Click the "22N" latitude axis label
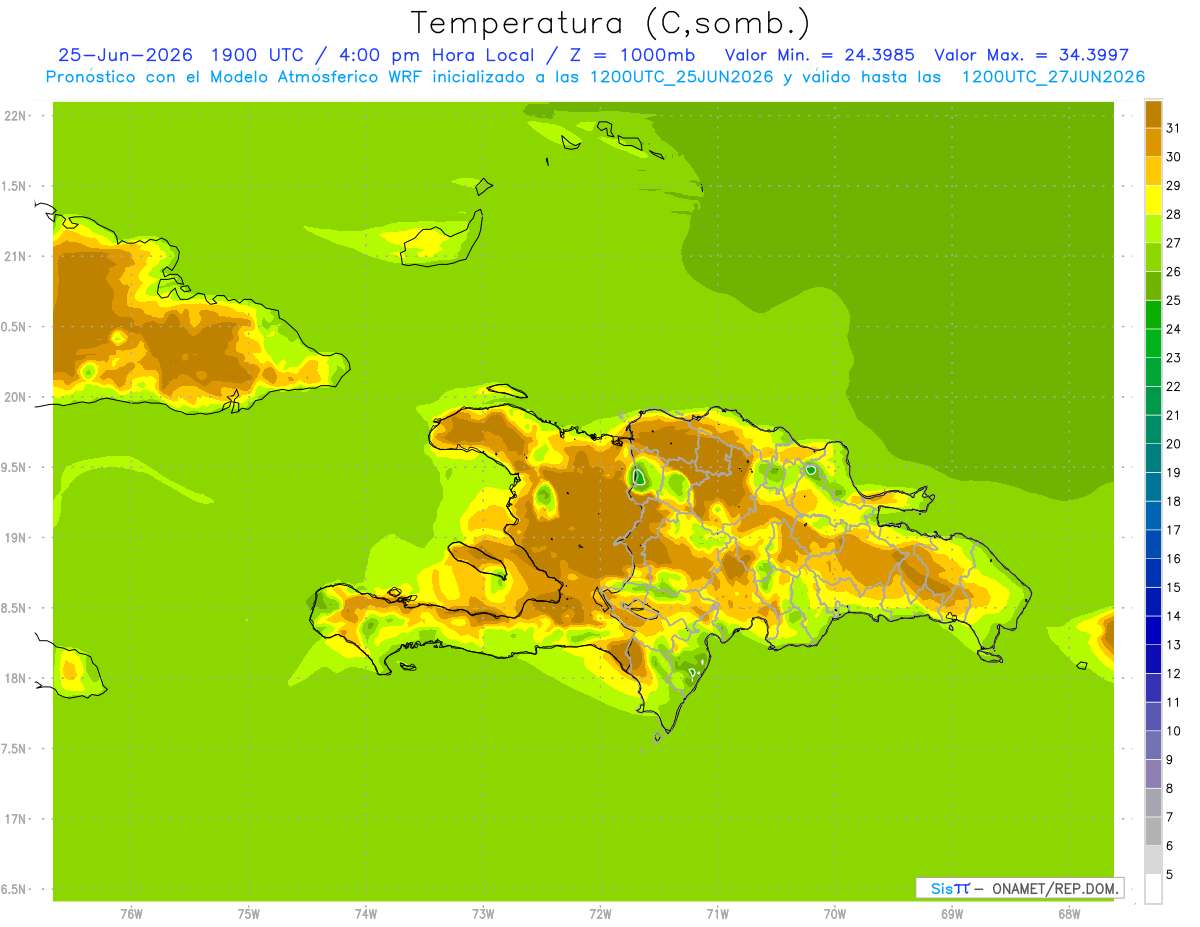This screenshot has width=1200, height=927. tap(16, 116)
